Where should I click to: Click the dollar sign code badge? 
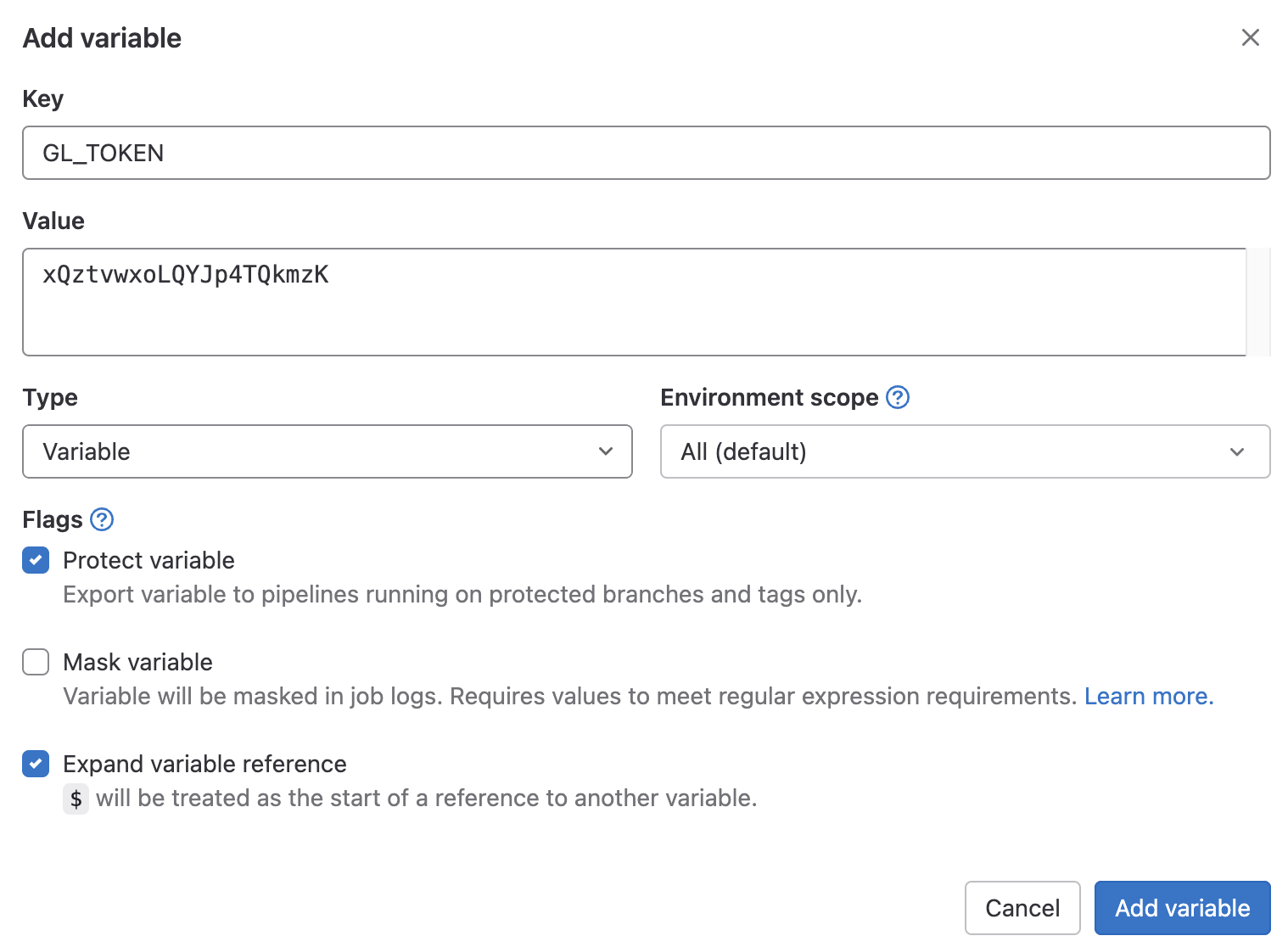coord(76,799)
